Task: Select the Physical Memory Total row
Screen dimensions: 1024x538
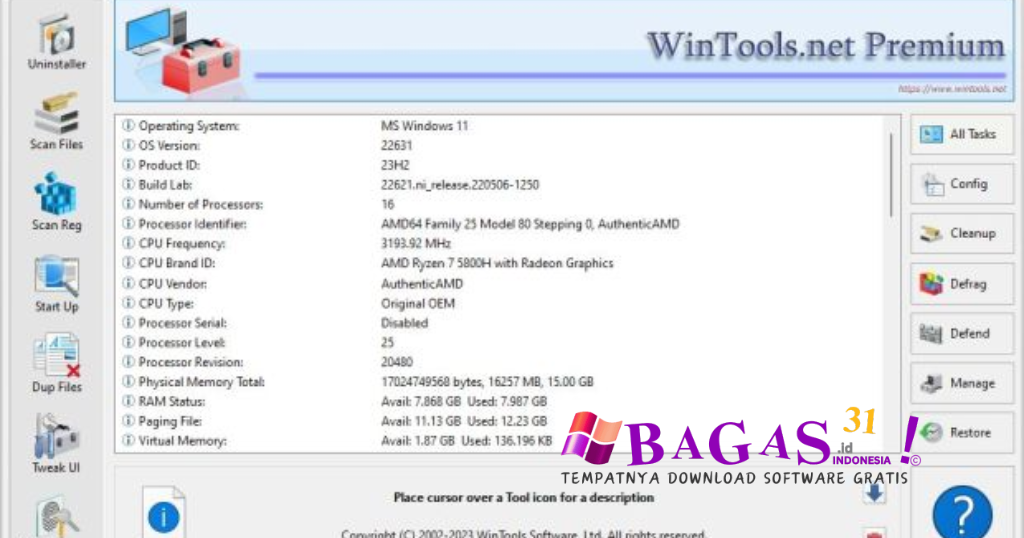Action: point(502,382)
